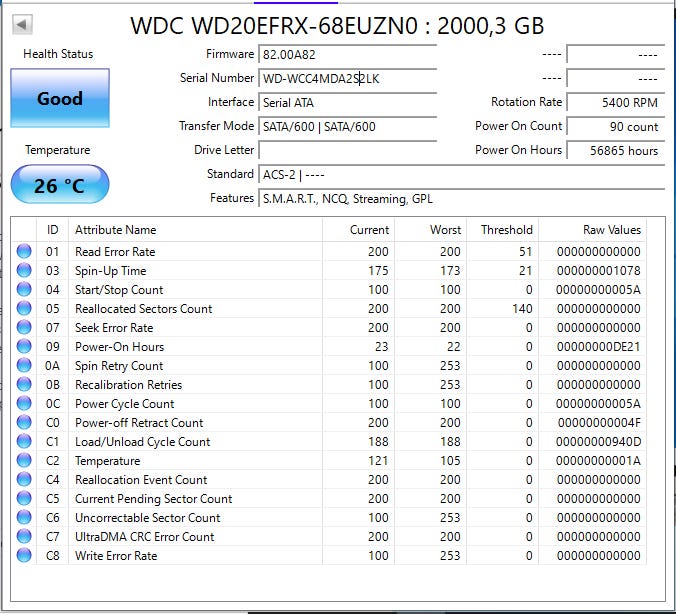The height and width of the screenshot is (614, 676).
Task: Select the Power-On Hours attribute name
Action: [x=119, y=347]
